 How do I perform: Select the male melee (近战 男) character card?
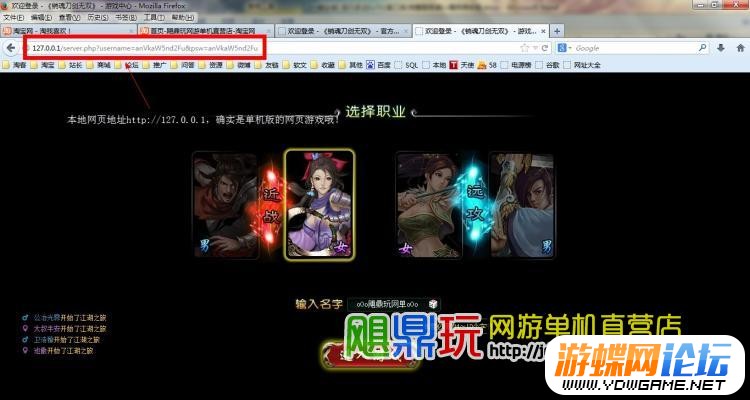coord(226,205)
